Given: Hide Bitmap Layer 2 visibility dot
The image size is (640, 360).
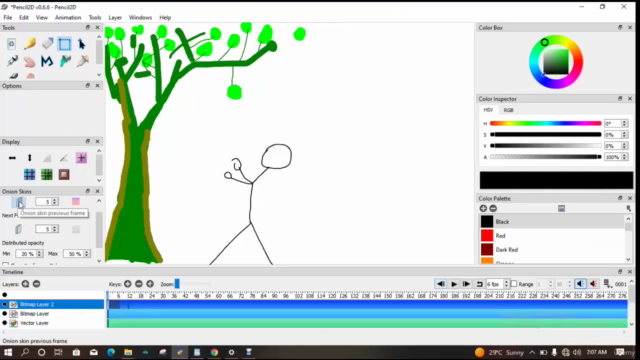Looking at the screenshot, I should (x=4, y=304).
